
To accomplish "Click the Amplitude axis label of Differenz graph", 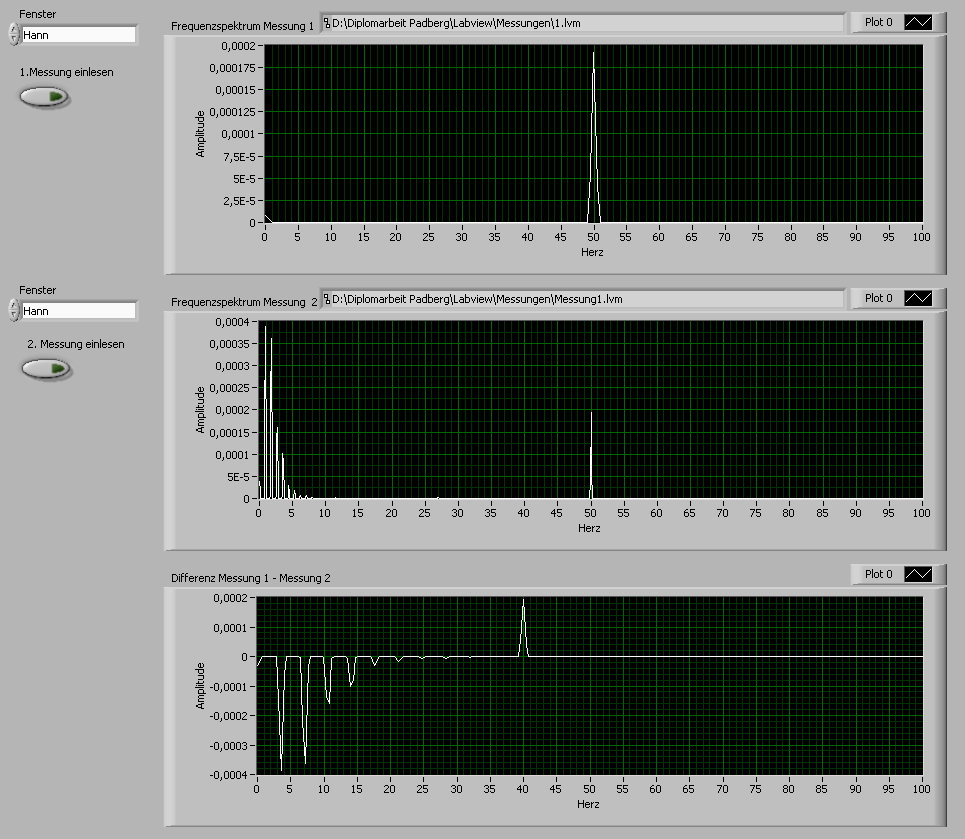I will [200, 686].
